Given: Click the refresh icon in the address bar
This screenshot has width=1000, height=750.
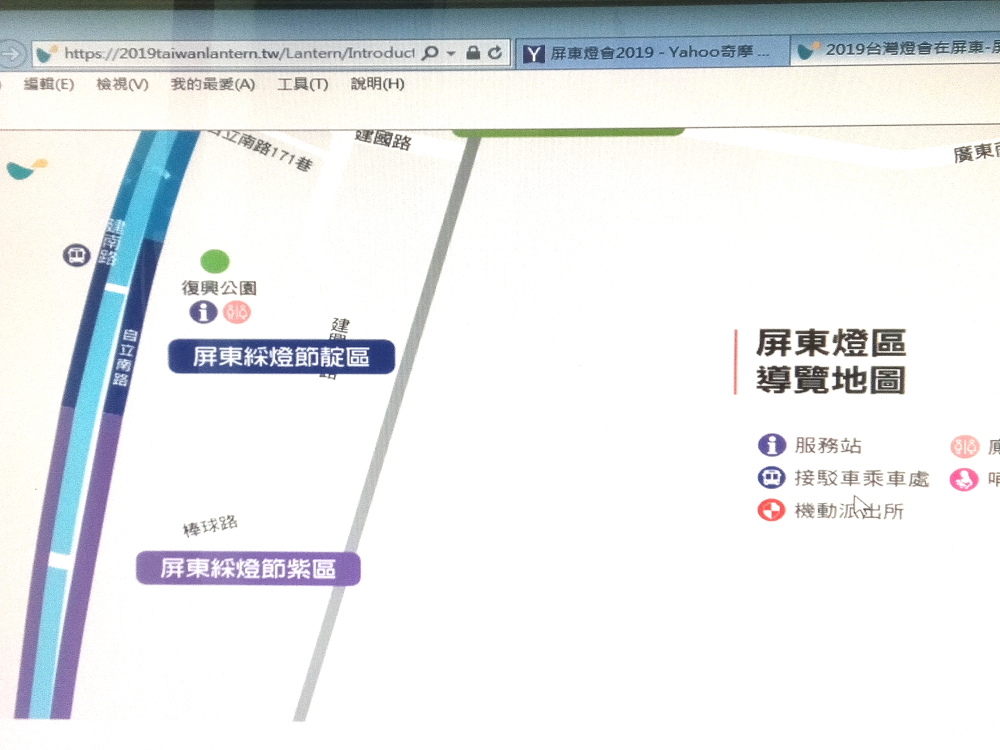Looking at the screenshot, I should 495,53.
